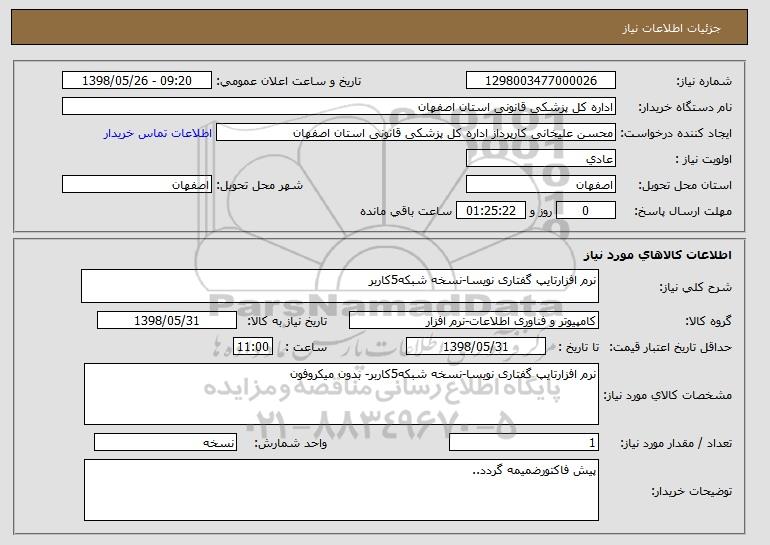Click the تاریخ نیاز به کالا field

(x=167, y=321)
